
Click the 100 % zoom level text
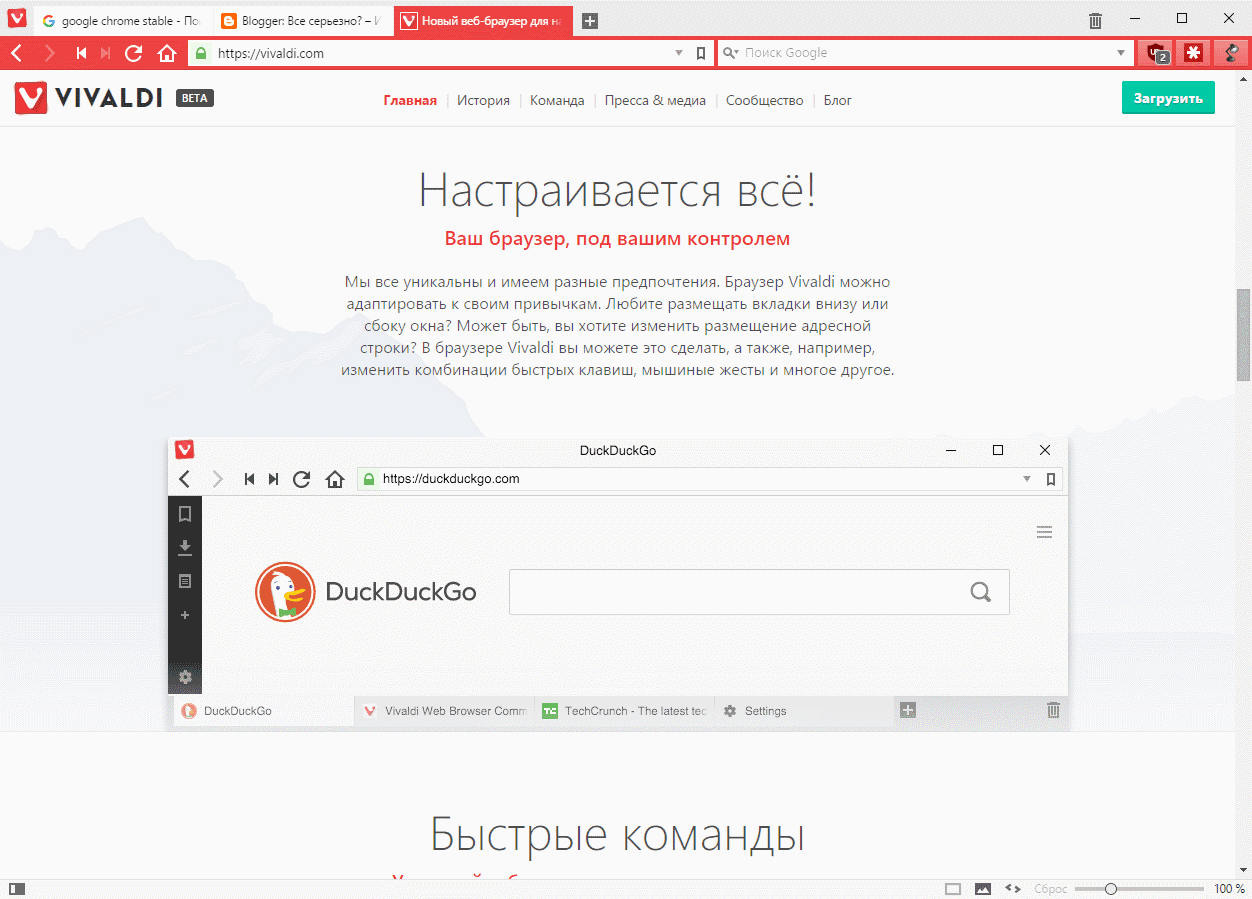click(1229, 889)
